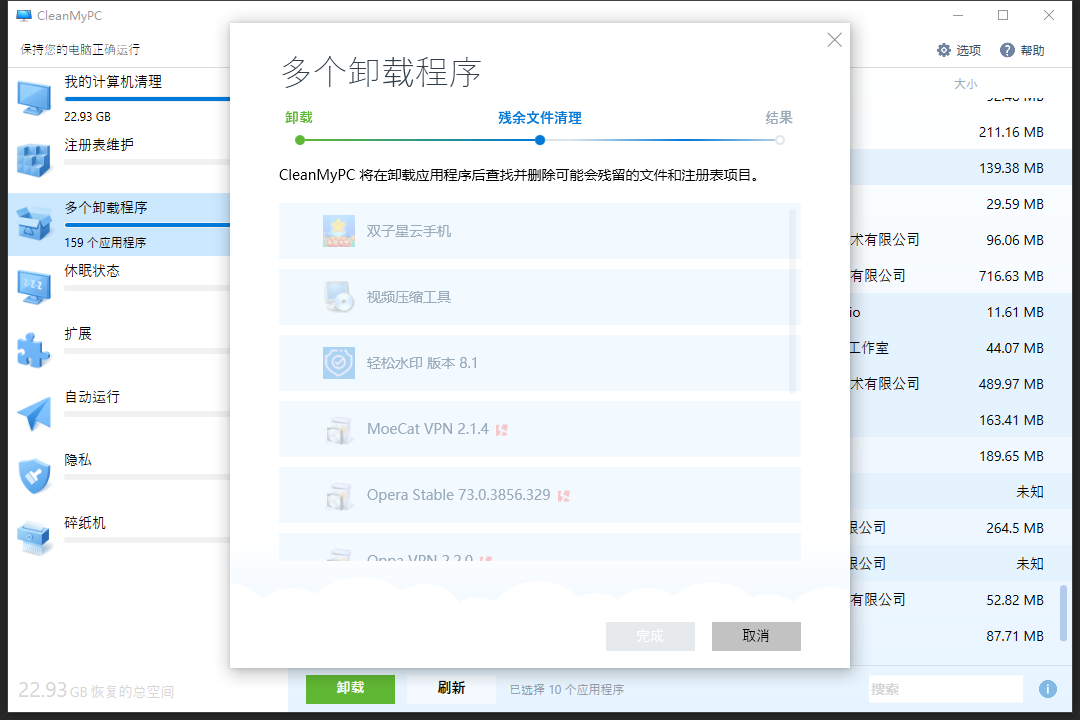Screen dimensions: 1080x720
Task: Click the My Computer Cleanup monitor icon
Action: [34, 98]
